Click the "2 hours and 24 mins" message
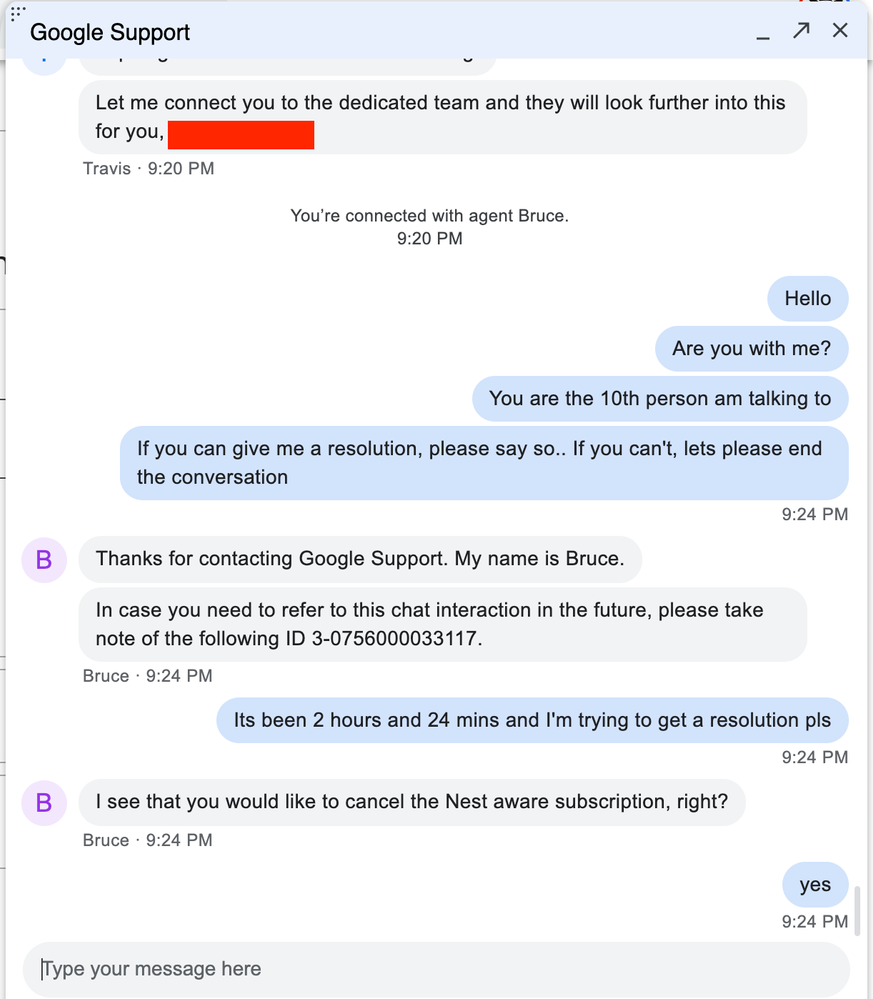873x999 pixels. coord(532,720)
